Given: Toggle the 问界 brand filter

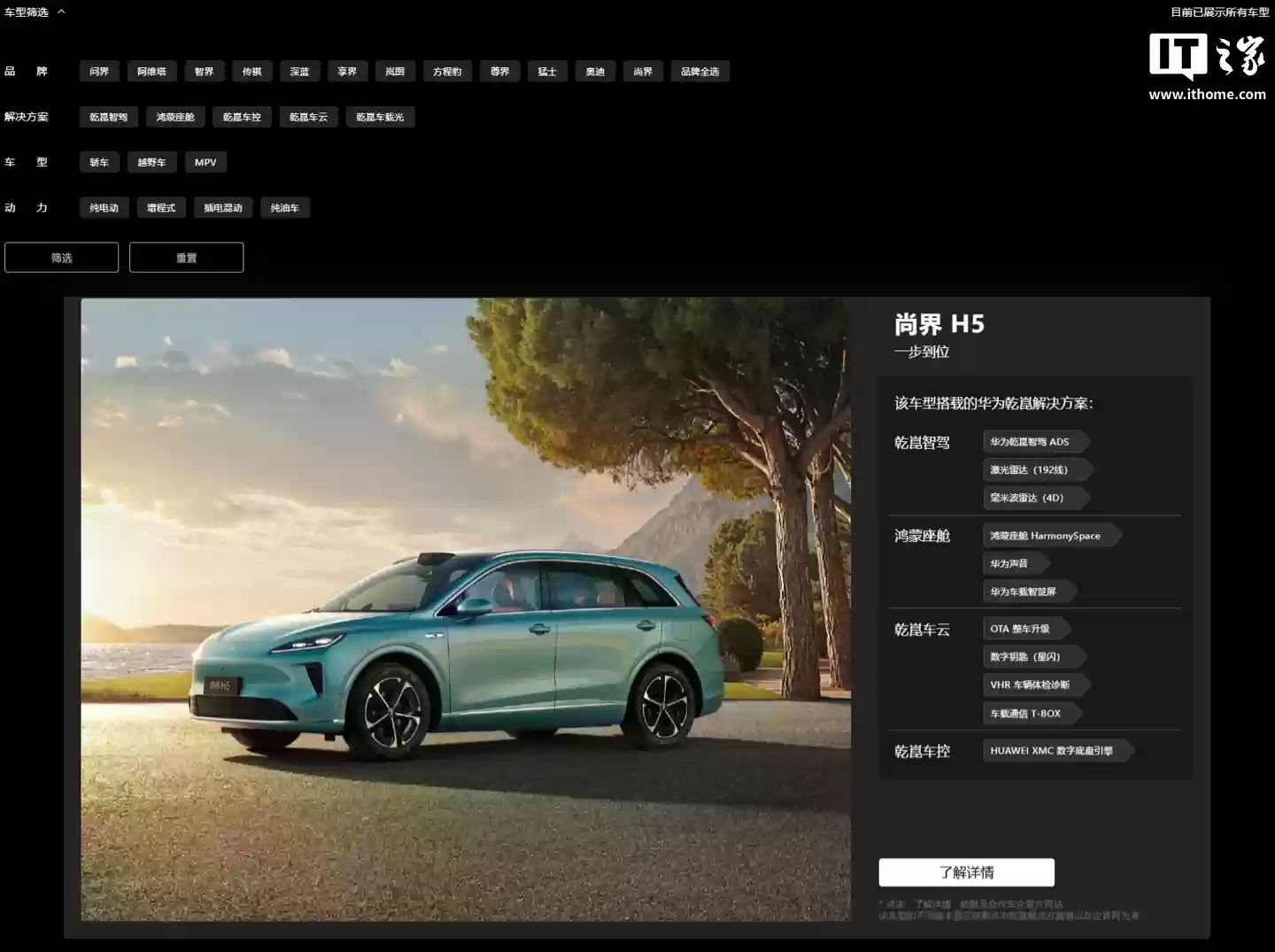Looking at the screenshot, I should click(x=99, y=72).
